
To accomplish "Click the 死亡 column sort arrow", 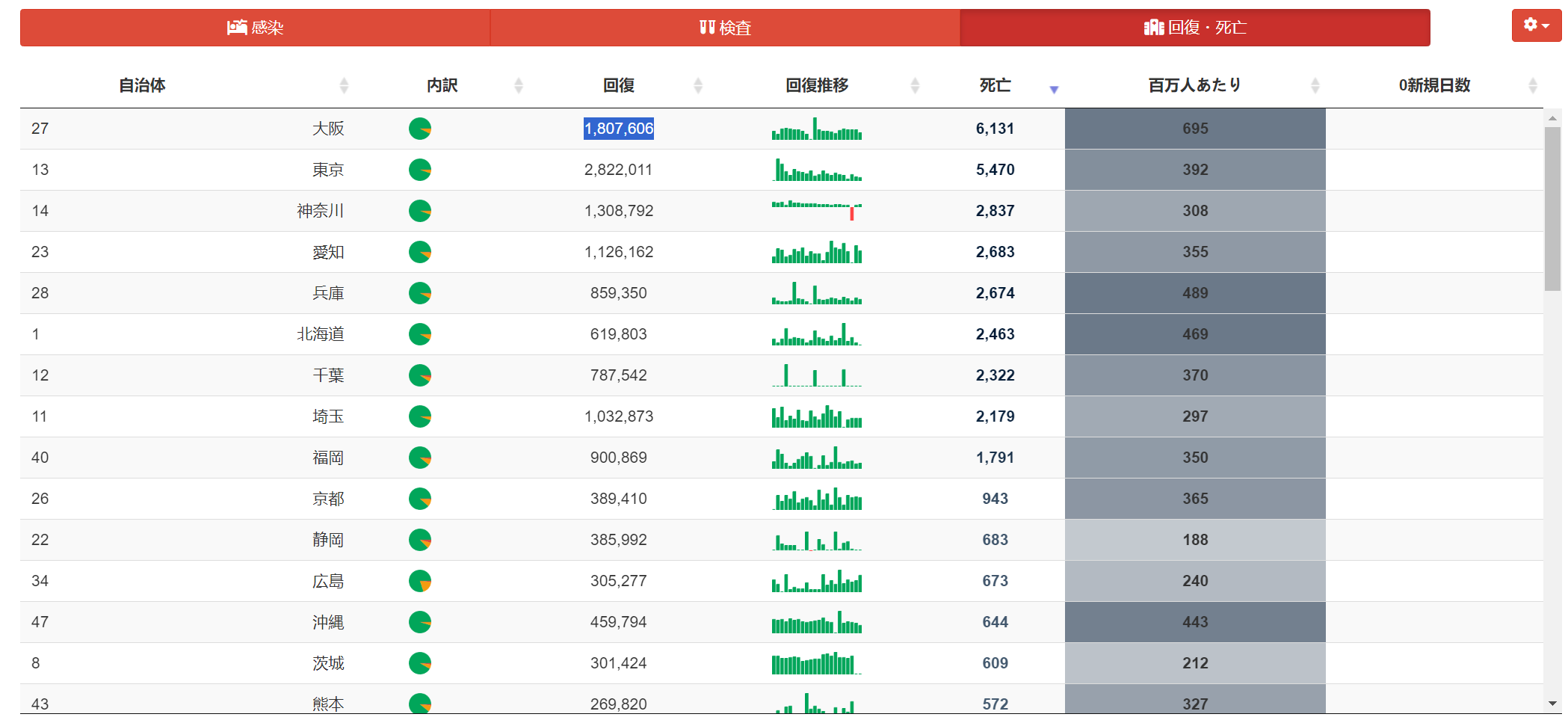I will 1054,89.
